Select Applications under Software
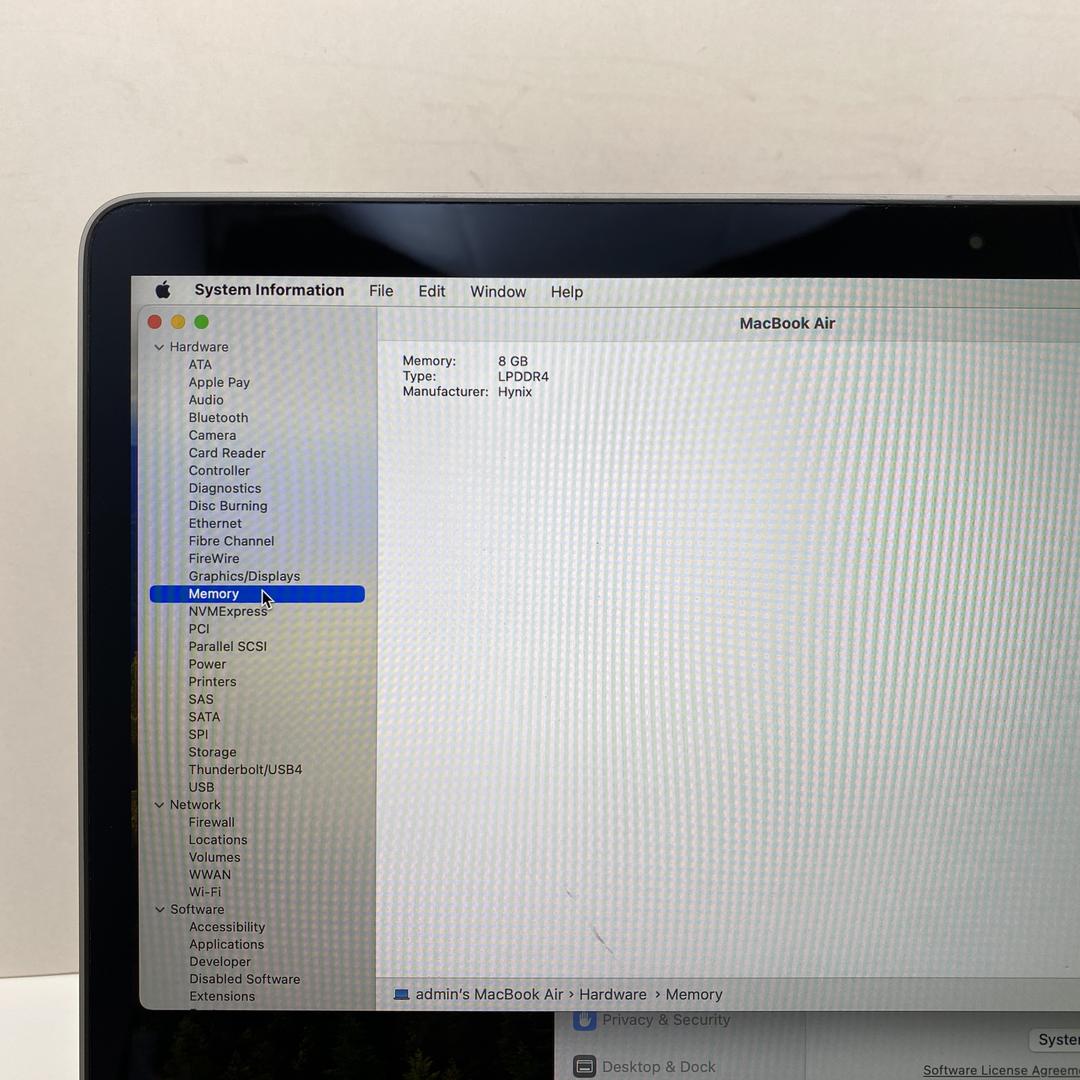Screen dimensions: 1080x1080 (x=227, y=944)
